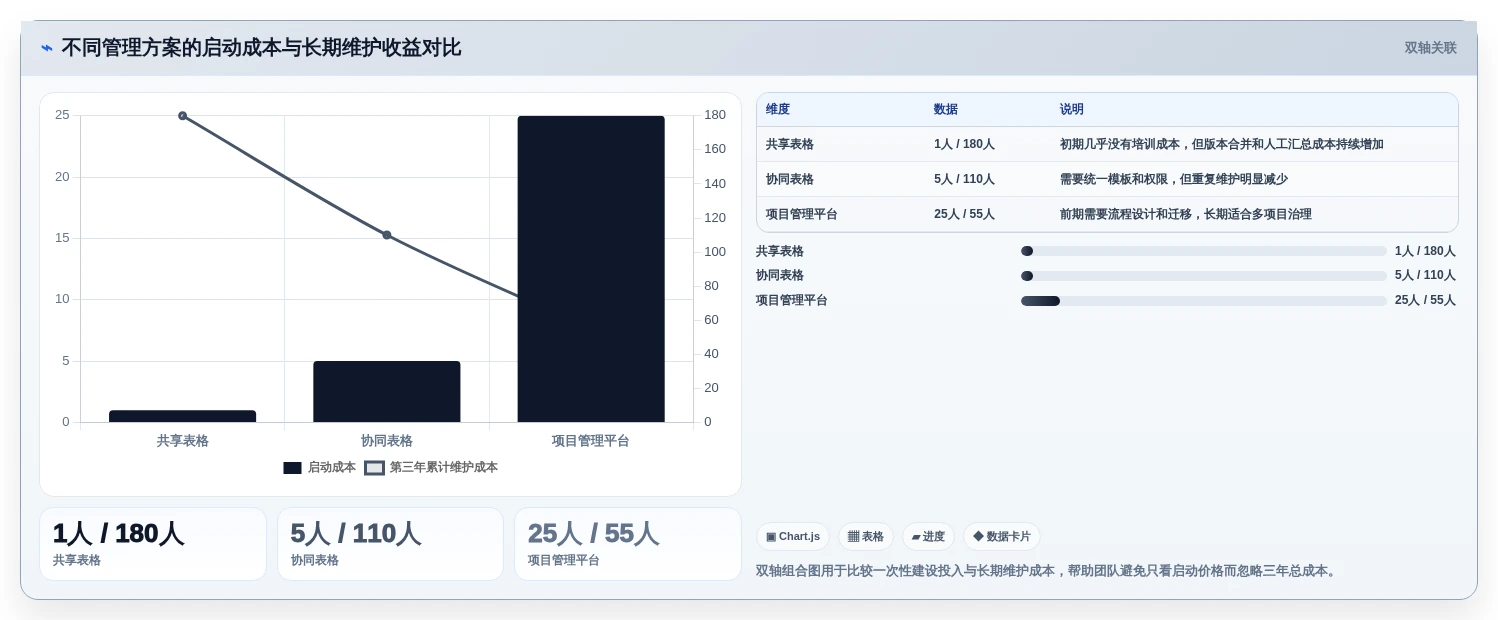Viewport: 1498px width, 620px height.
Task: Click the footnote starting 双轴组合图用于比较
Action: click(x=1048, y=571)
